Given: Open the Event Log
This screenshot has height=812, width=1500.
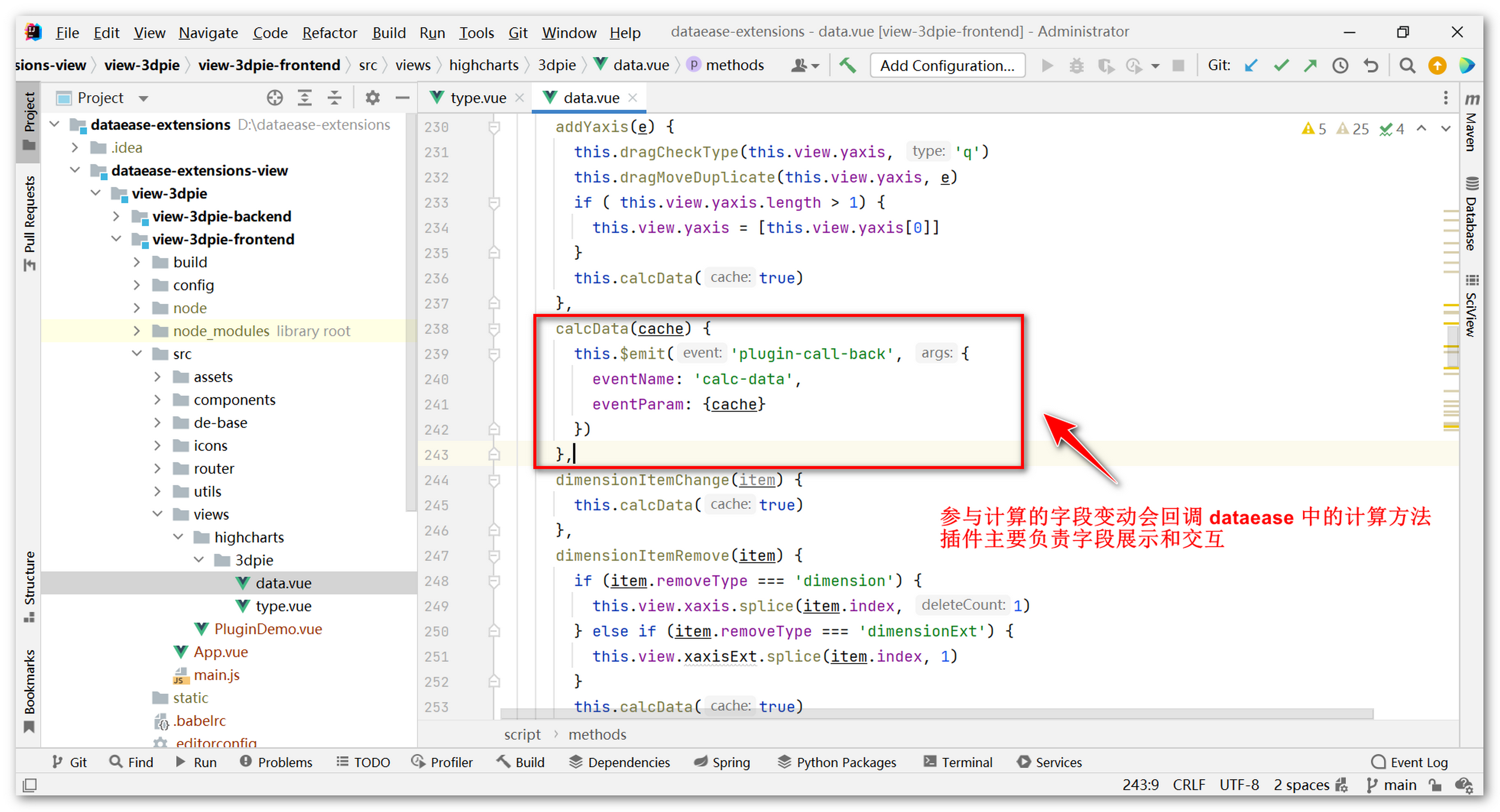Looking at the screenshot, I should (x=1409, y=762).
